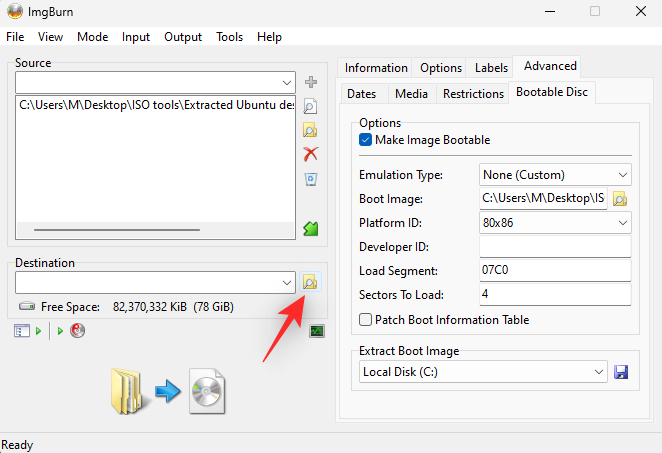The width and height of the screenshot is (662, 453).
Task: Select the Extracted Ubuntu source path entry
Action: 155,105
